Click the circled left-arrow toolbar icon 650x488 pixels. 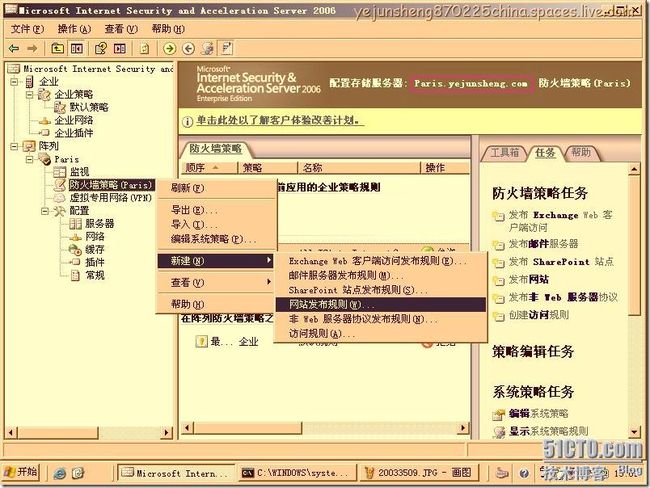coord(189,49)
